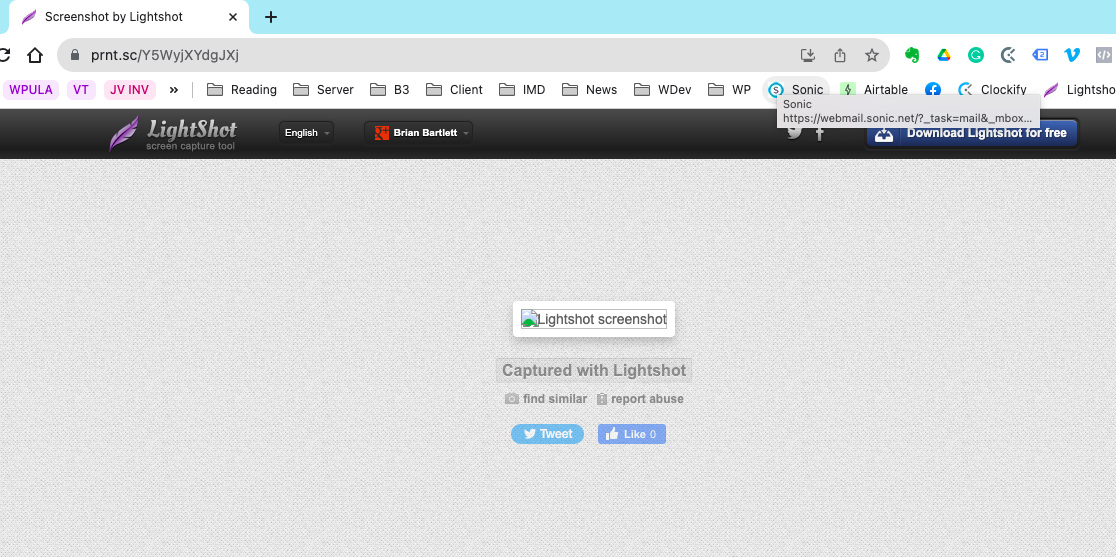The image size is (1116, 557).
Task: Reload the page
Action: pyautogui.click(x=4, y=55)
